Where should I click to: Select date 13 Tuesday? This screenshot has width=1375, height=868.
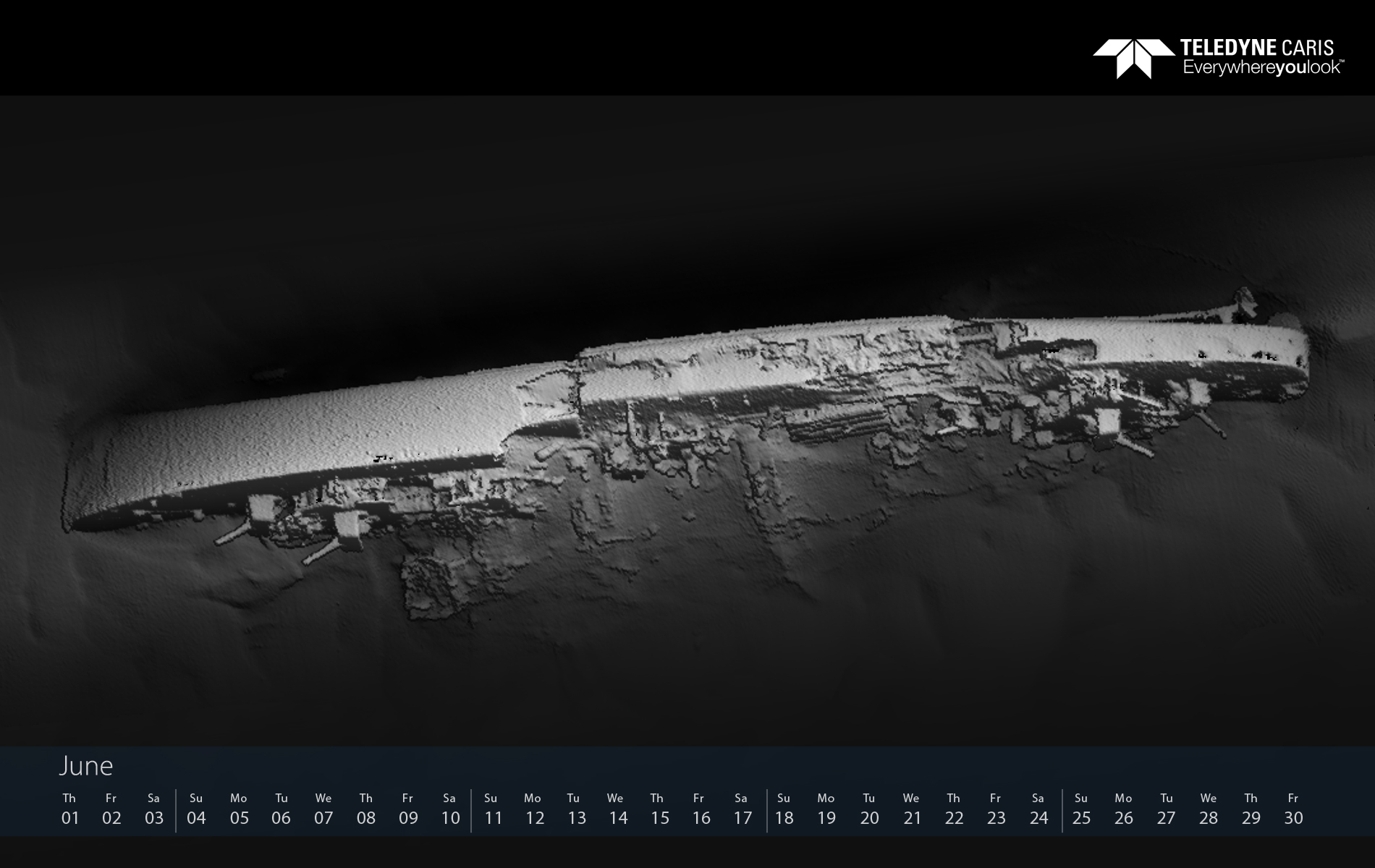tap(576, 809)
